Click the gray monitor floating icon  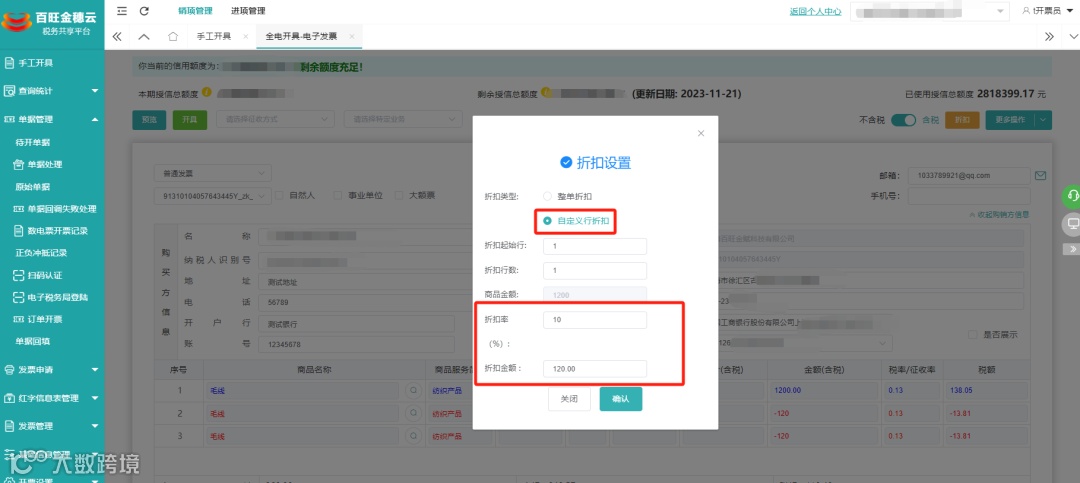tap(1072, 224)
